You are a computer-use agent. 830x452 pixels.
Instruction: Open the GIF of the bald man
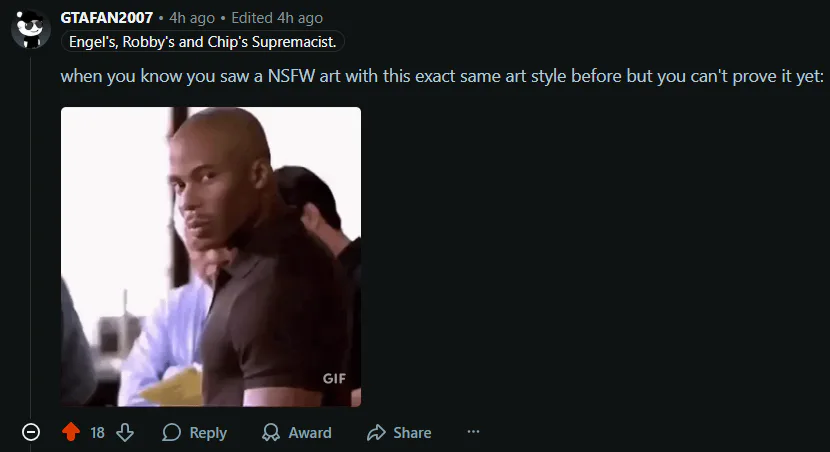[x=211, y=257]
